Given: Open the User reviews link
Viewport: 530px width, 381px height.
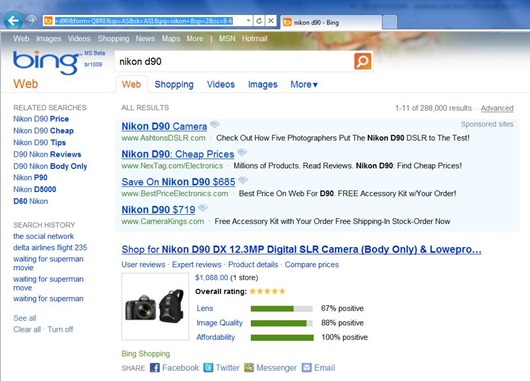Looking at the screenshot, I should pyautogui.click(x=143, y=264).
